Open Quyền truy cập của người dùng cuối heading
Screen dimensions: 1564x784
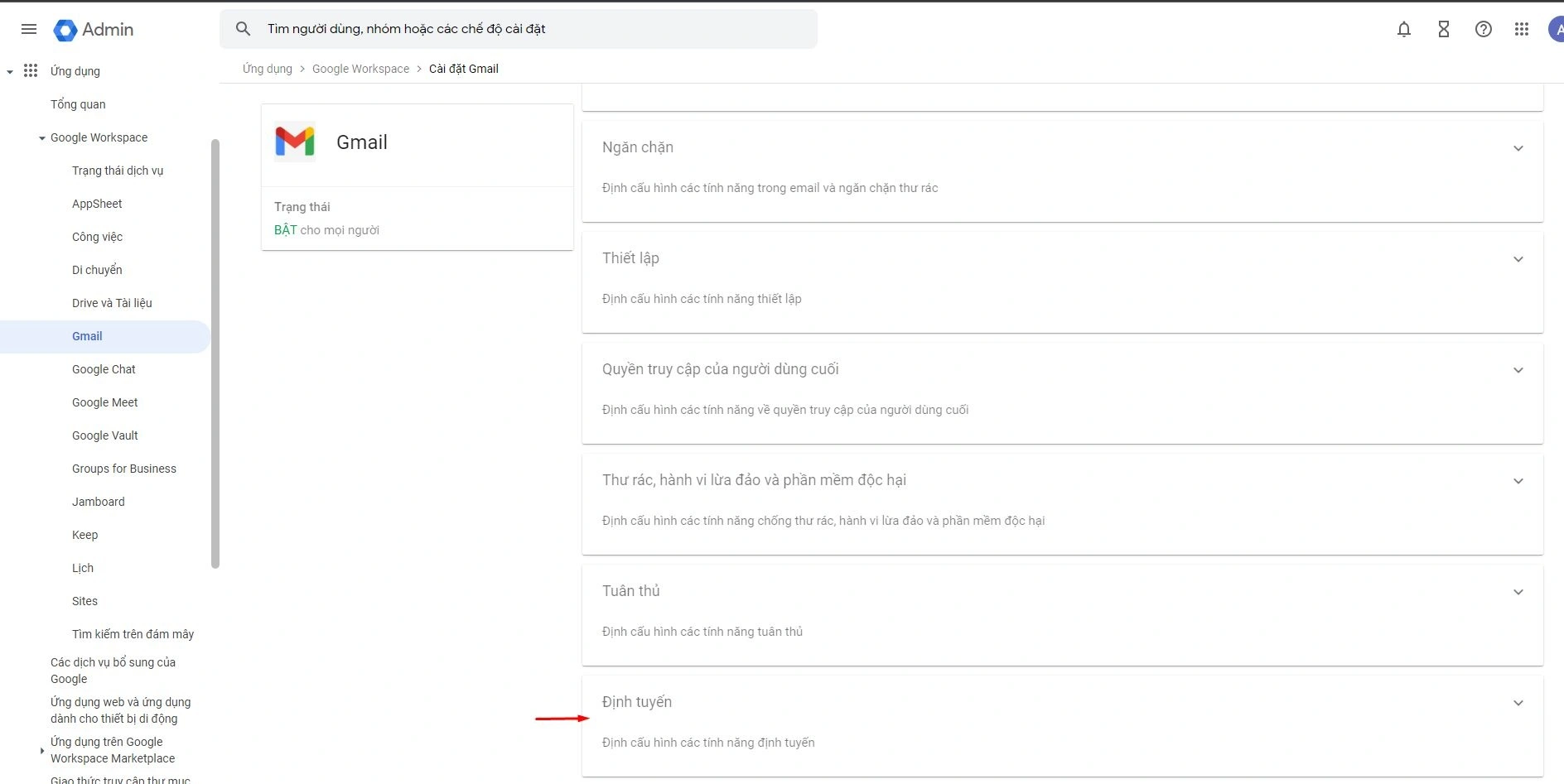[x=720, y=369]
